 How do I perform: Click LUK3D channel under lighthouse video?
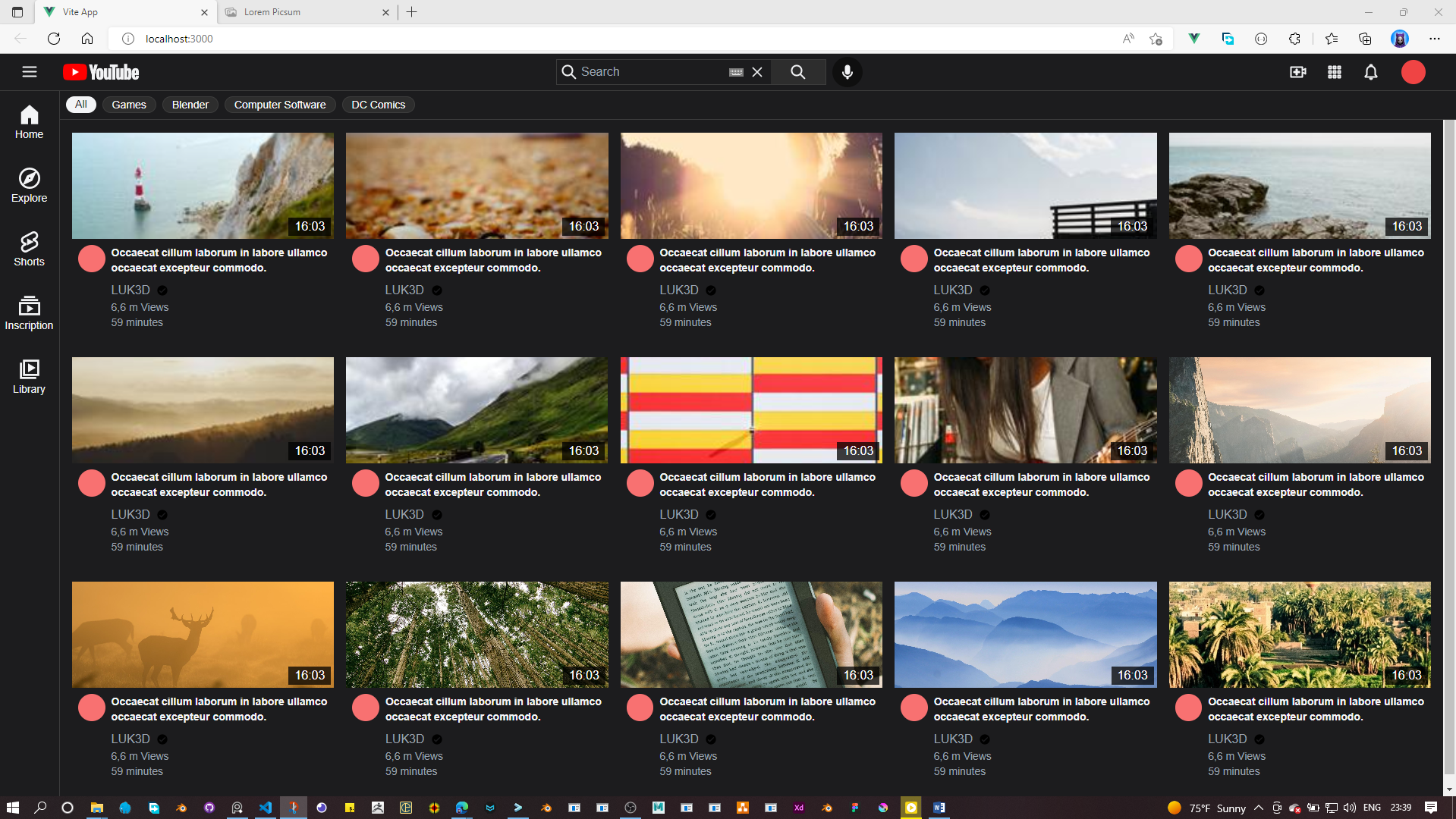click(131, 290)
